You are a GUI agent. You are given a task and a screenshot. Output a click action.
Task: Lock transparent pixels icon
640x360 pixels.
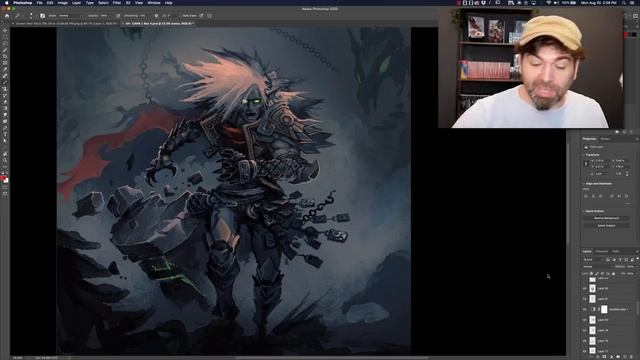click(x=591, y=273)
